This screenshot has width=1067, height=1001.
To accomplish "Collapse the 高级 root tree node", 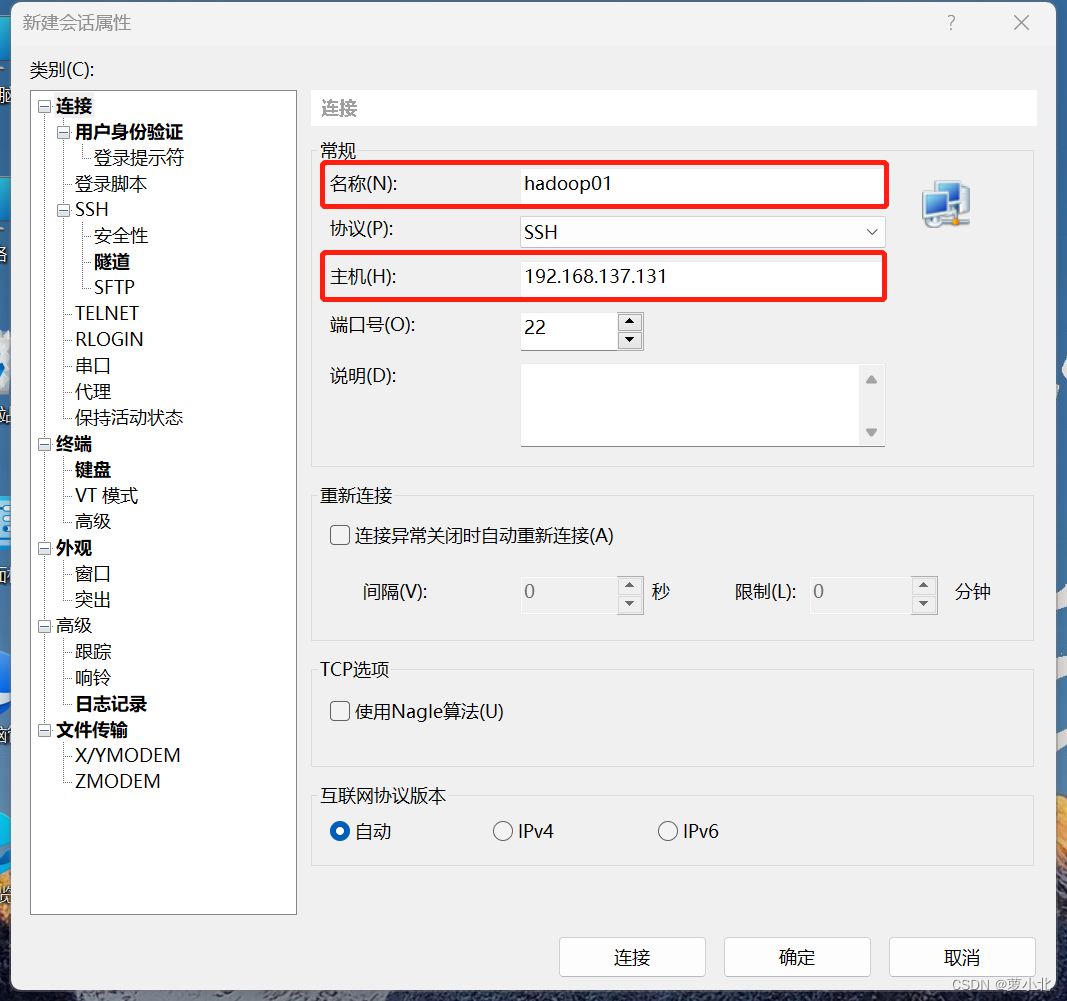I will [45, 626].
